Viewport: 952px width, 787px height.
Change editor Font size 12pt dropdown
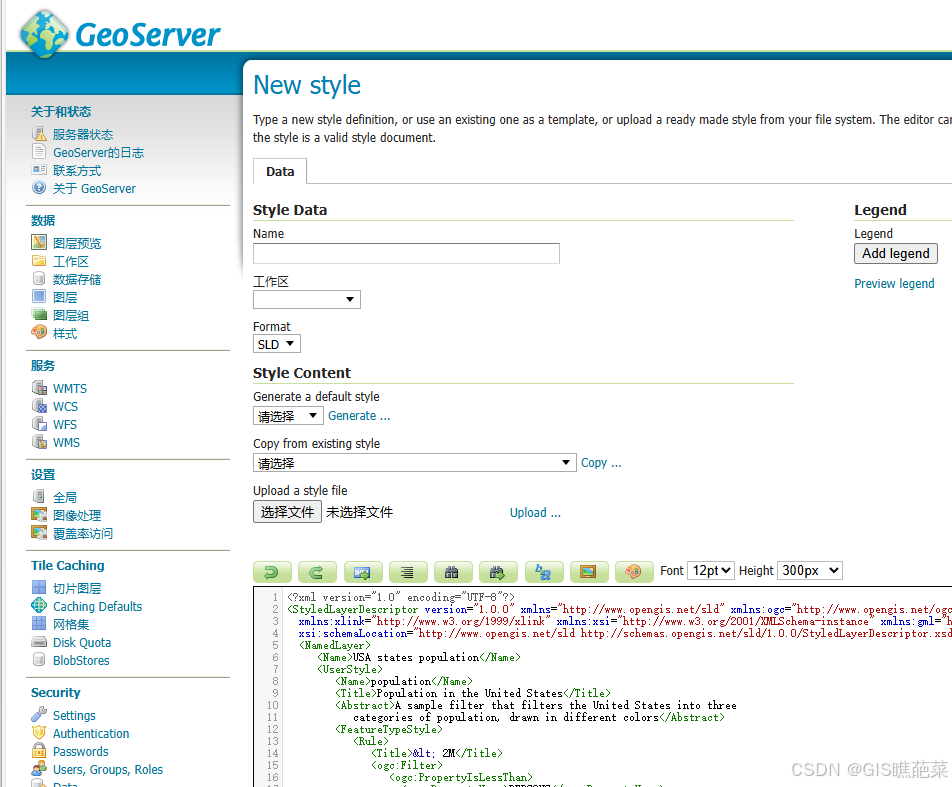point(711,570)
